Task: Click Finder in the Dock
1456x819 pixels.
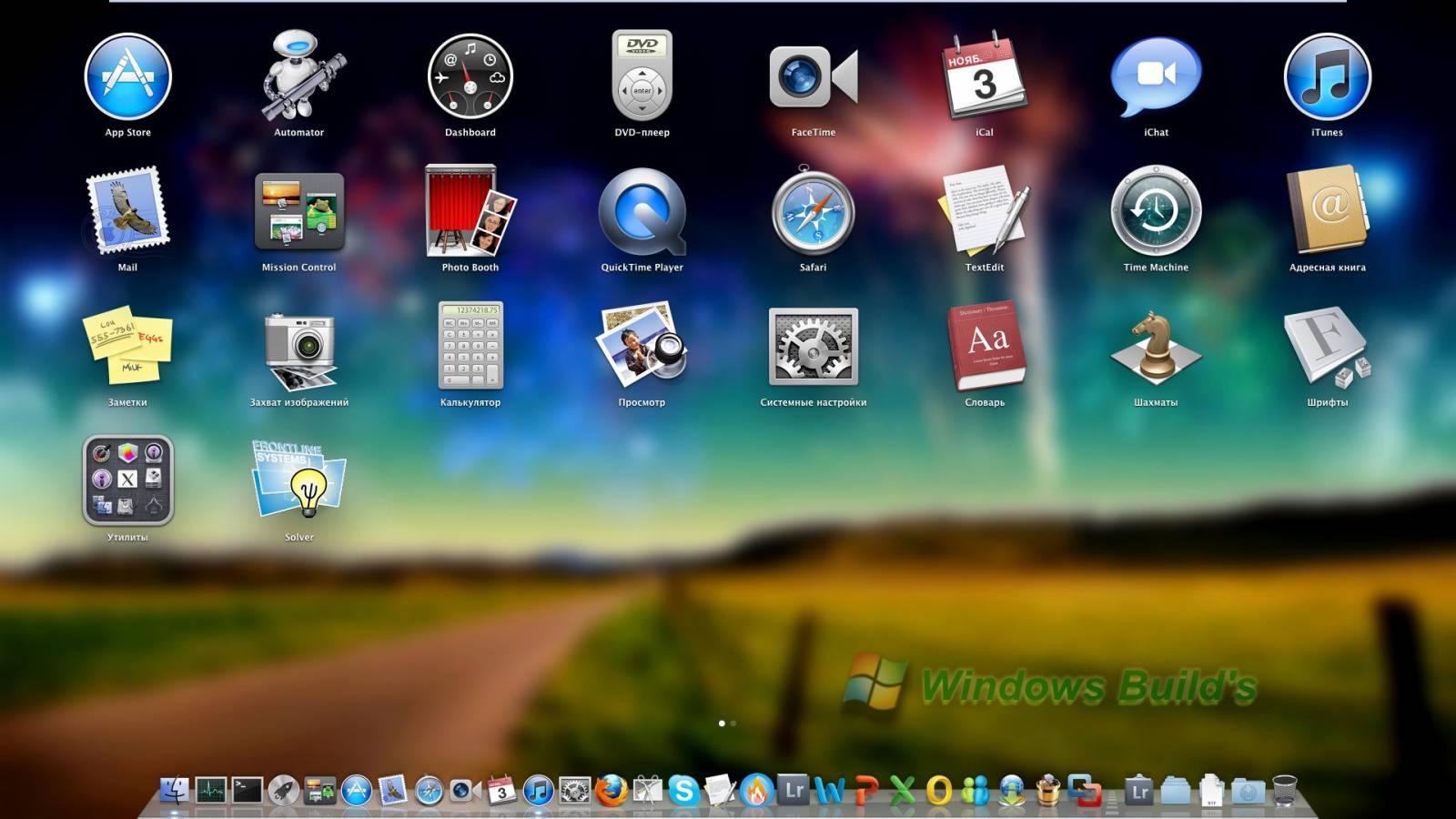Action: [174, 791]
